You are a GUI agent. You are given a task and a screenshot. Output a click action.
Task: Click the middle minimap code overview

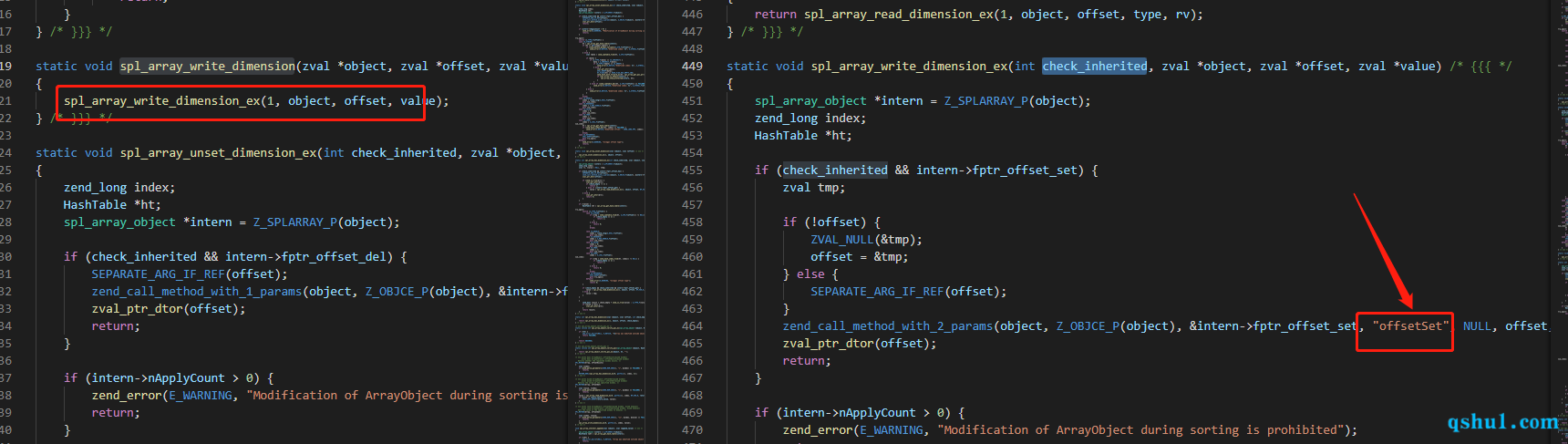pyautogui.click(x=609, y=222)
